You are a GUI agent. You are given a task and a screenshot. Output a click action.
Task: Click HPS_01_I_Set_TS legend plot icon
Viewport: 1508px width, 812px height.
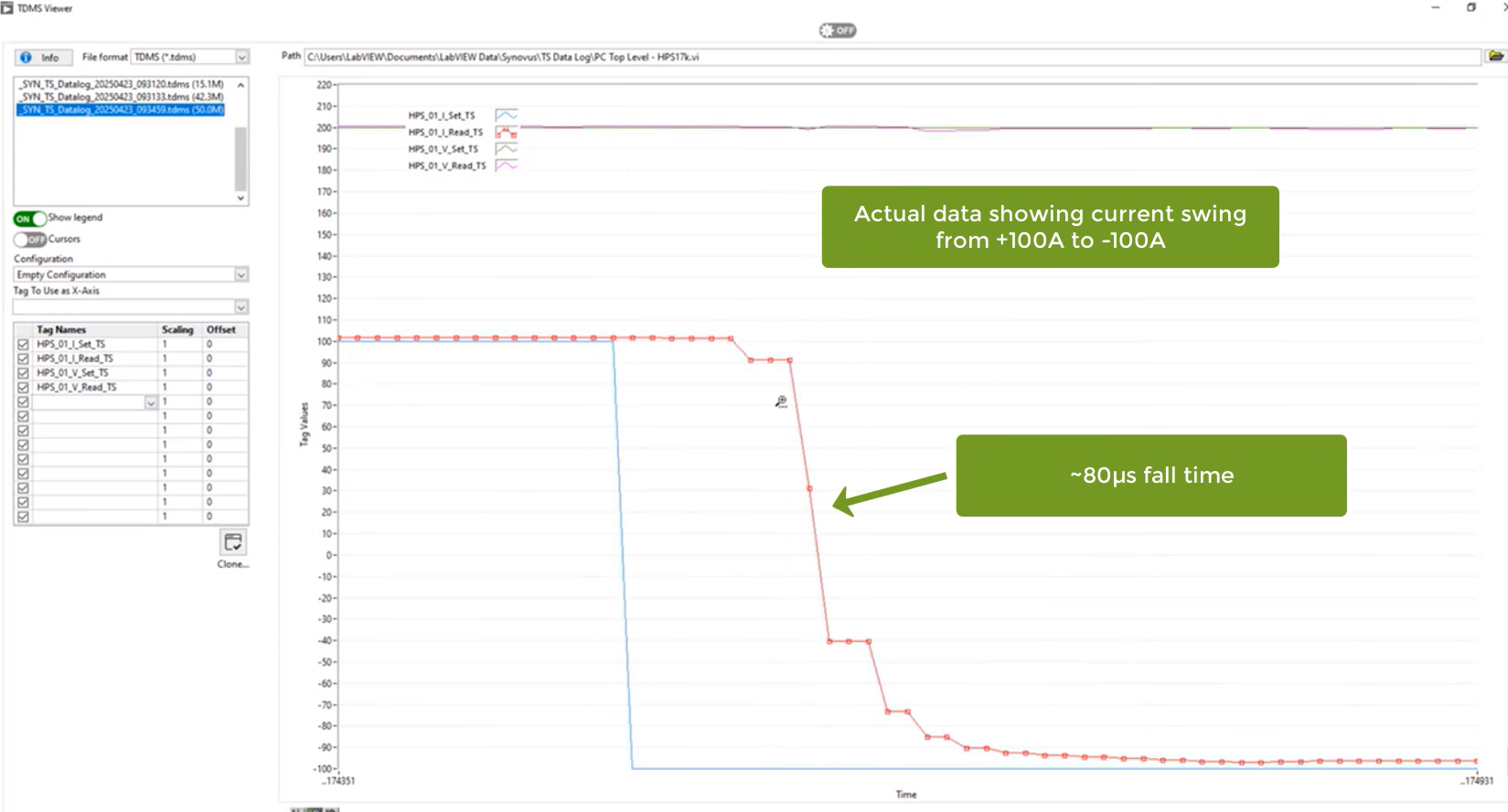pos(507,115)
